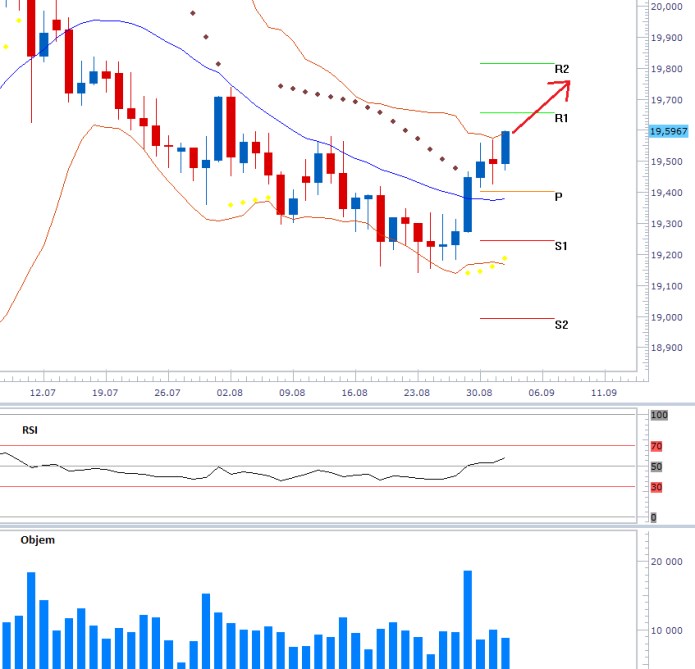Image resolution: width=695 pixels, height=669 pixels.
Task: Click the green R2 resistance line
Action: tap(517, 63)
